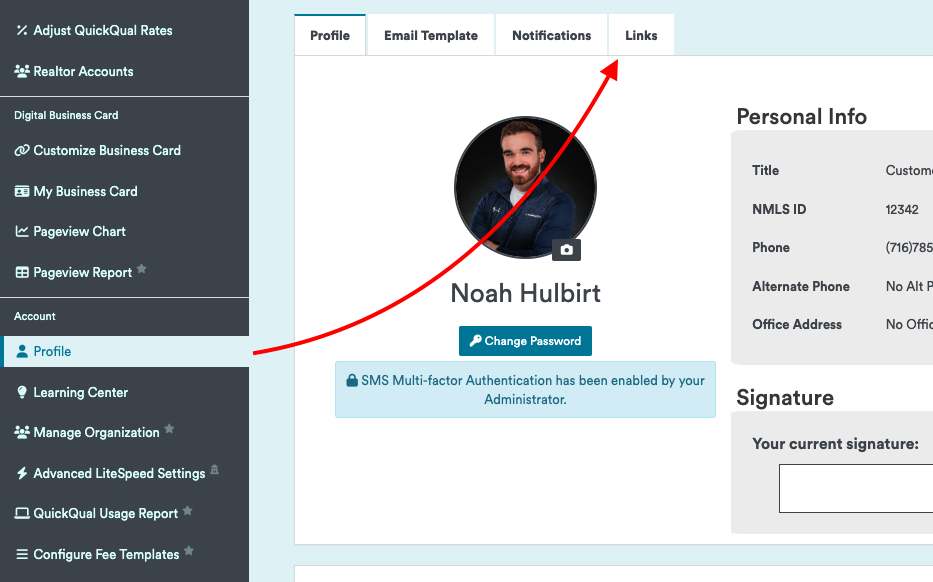Open the Notifications tab
The image size is (933, 582).
pyautogui.click(x=552, y=36)
